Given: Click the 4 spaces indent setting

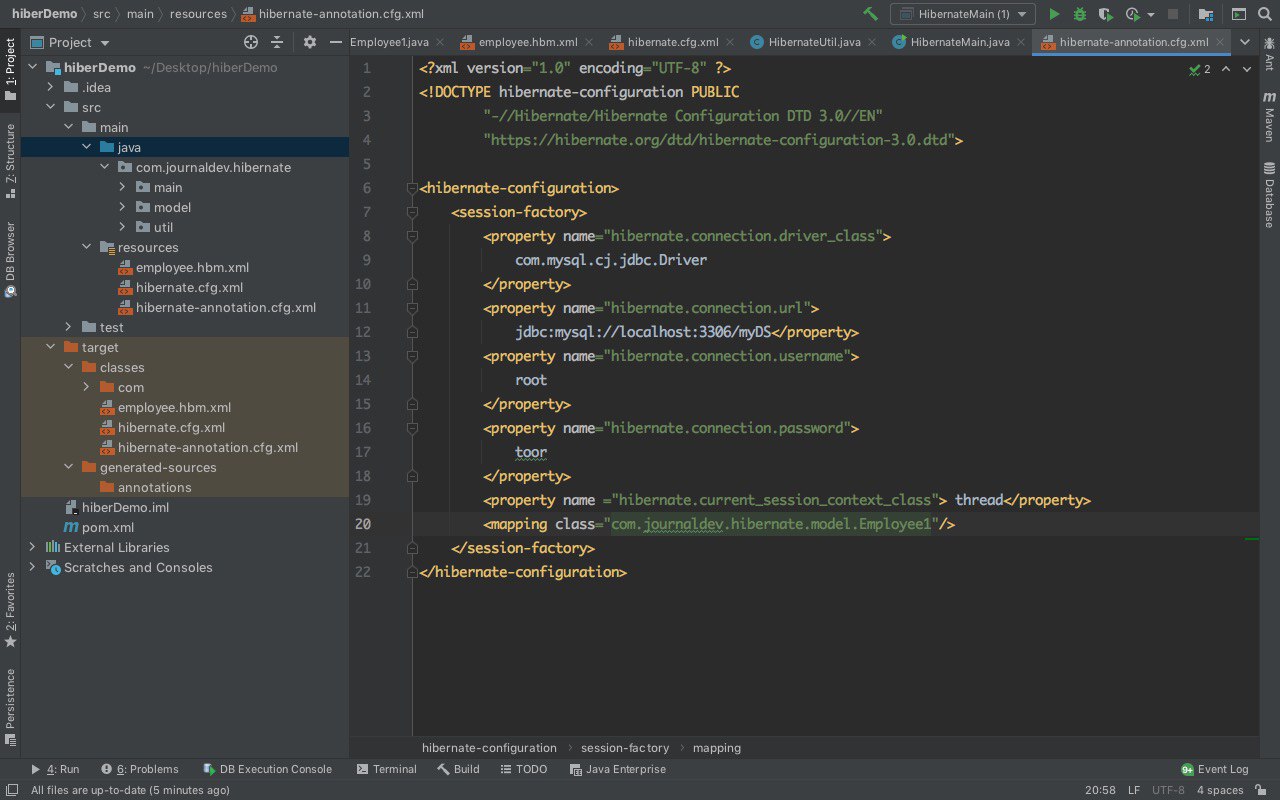Looking at the screenshot, I should click(x=1220, y=790).
